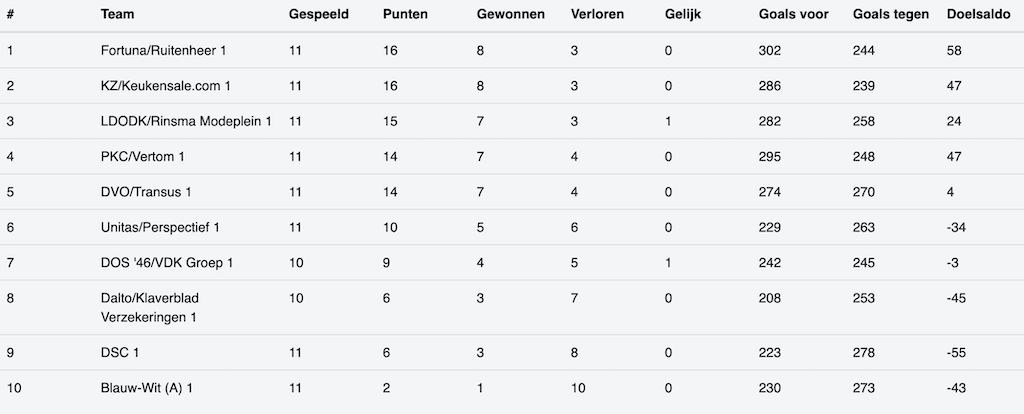
Task: Click Blauw-Wit (A) 1 team
Action: (x=147, y=388)
